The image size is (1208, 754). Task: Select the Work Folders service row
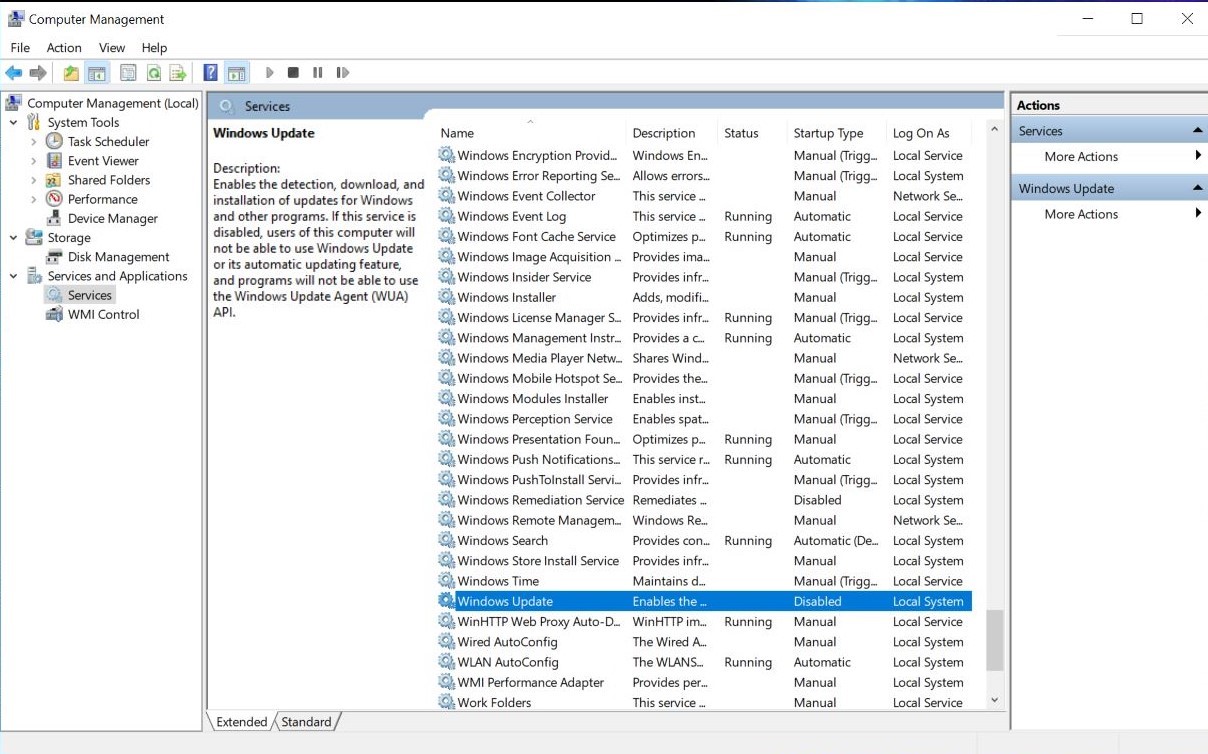click(x=705, y=703)
